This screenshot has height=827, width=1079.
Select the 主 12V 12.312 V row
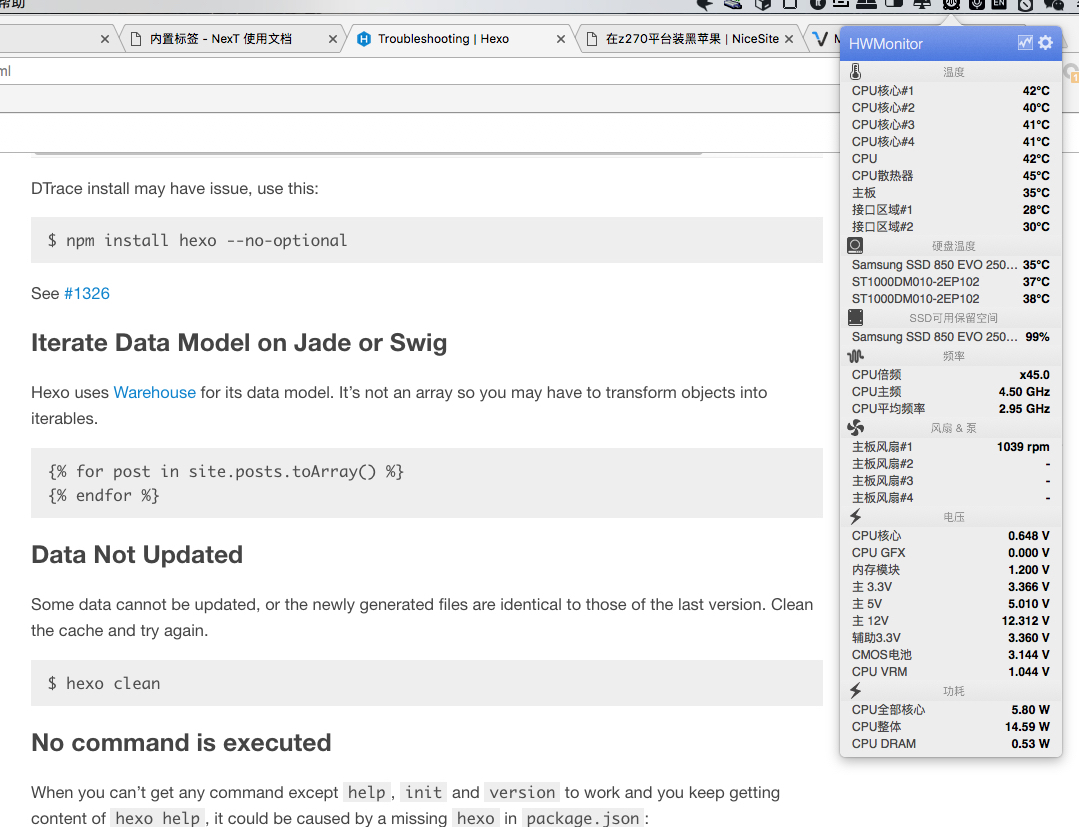click(950, 621)
